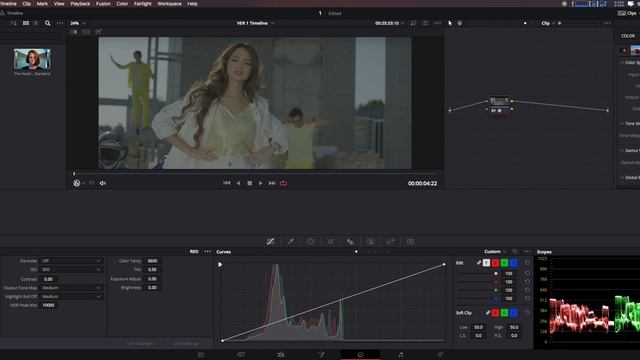Viewport: 640px width, 360px height.
Task: Stop playback in the viewer
Action: coord(249,183)
